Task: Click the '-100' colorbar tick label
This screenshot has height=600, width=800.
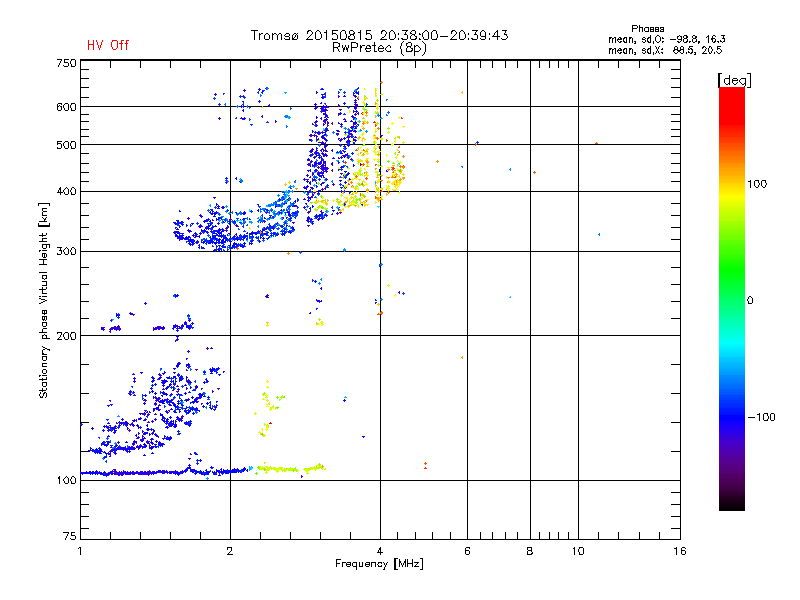Action: point(761,417)
